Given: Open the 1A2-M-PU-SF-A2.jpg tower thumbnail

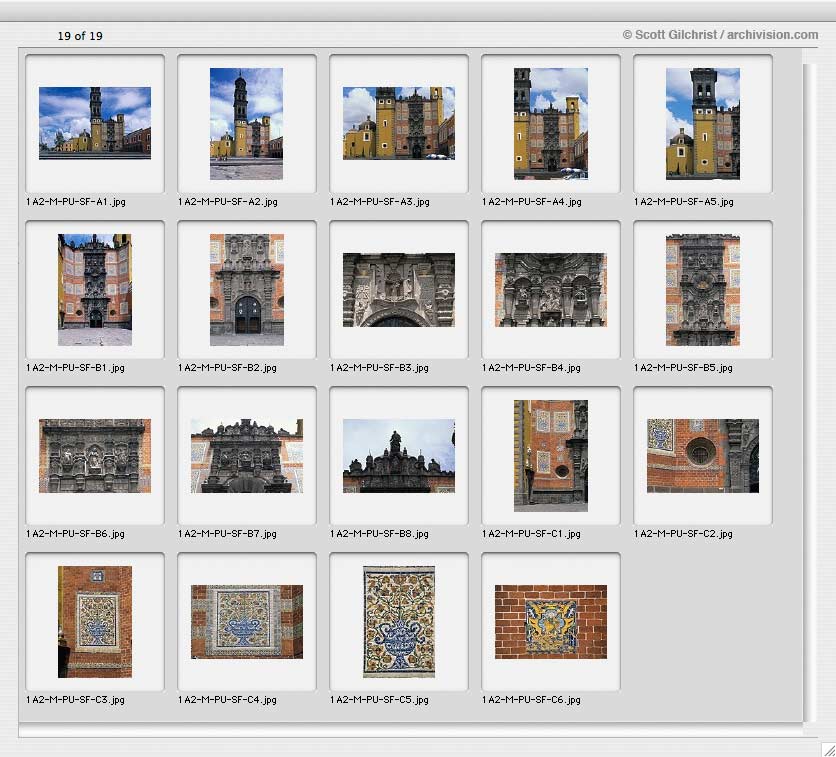Looking at the screenshot, I should click(246, 124).
